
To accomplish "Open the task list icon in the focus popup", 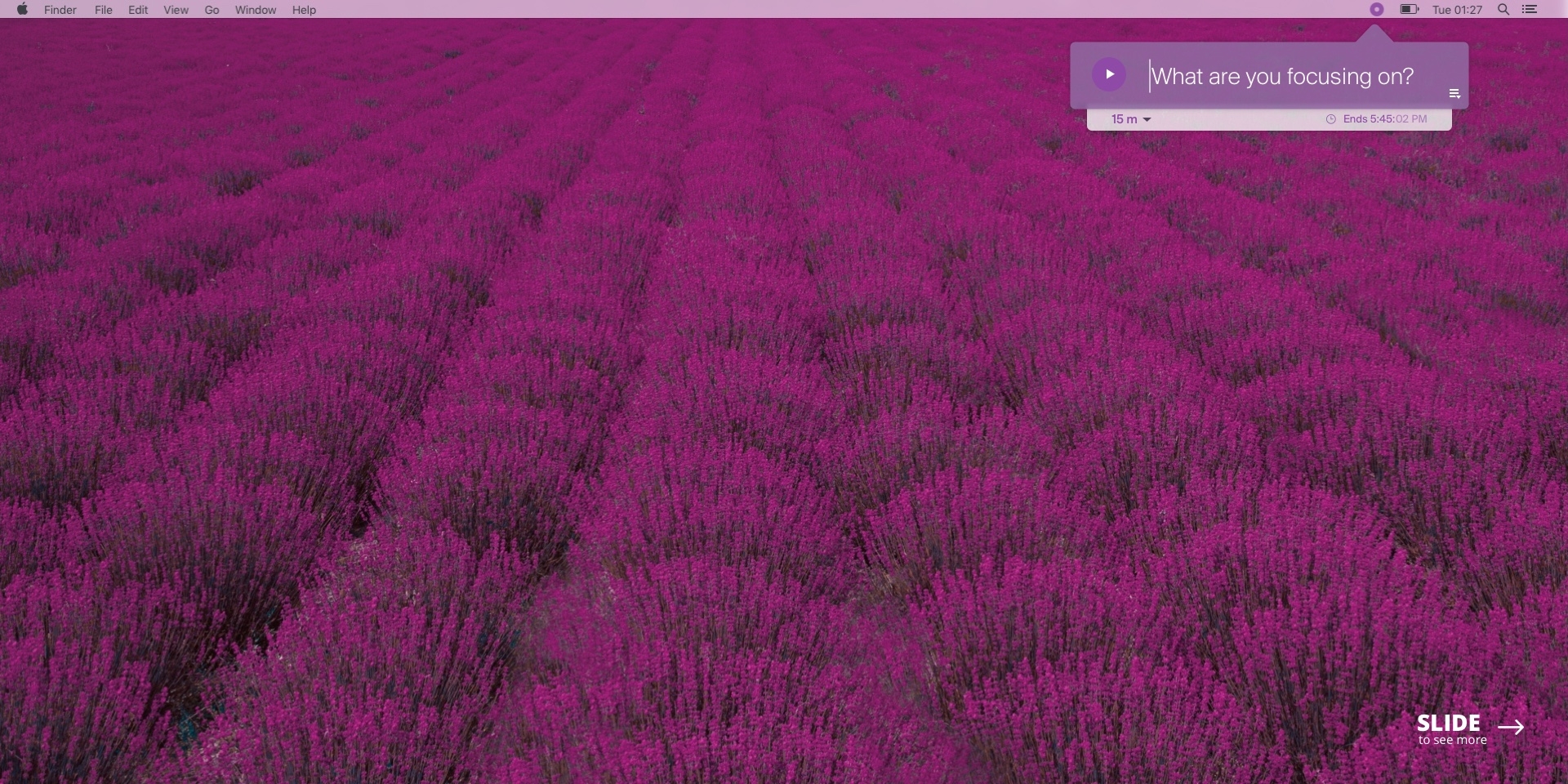I will (x=1454, y=94).
